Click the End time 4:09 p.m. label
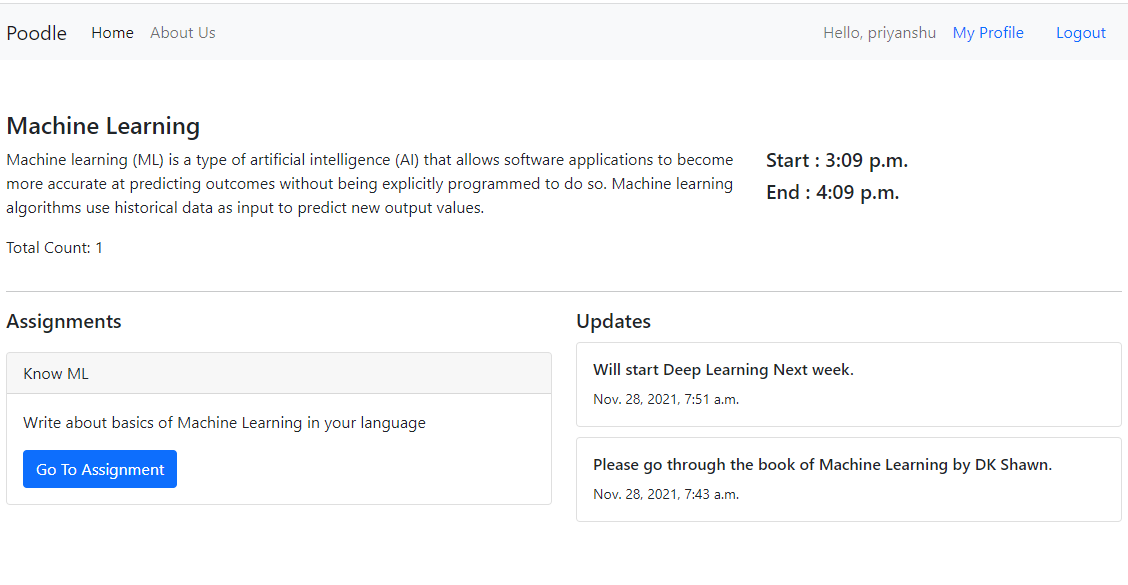 tap(831, 192)
